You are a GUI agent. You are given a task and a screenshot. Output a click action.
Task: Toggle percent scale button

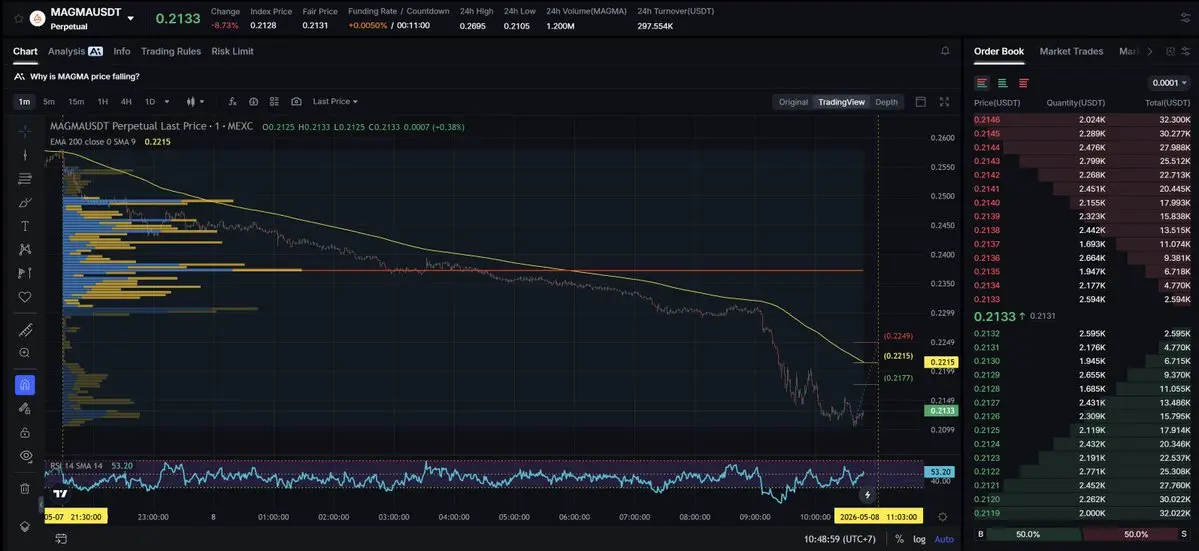pos(899,539)
